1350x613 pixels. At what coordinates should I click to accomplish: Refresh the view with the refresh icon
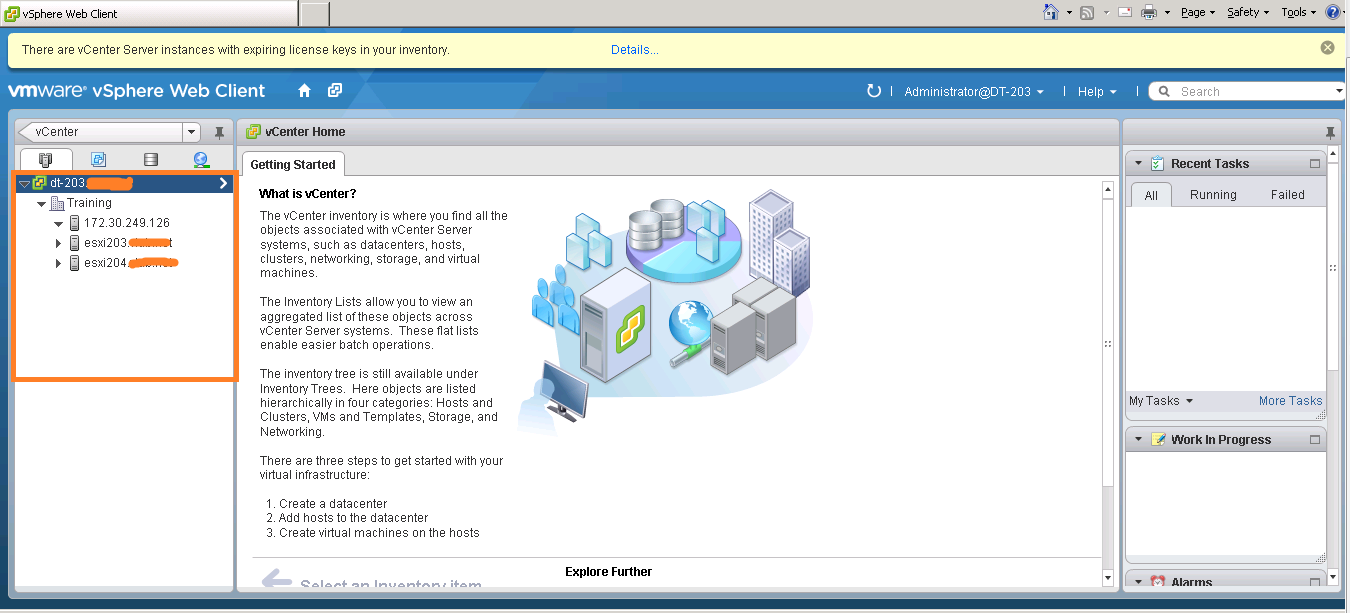tap(874, 91)
